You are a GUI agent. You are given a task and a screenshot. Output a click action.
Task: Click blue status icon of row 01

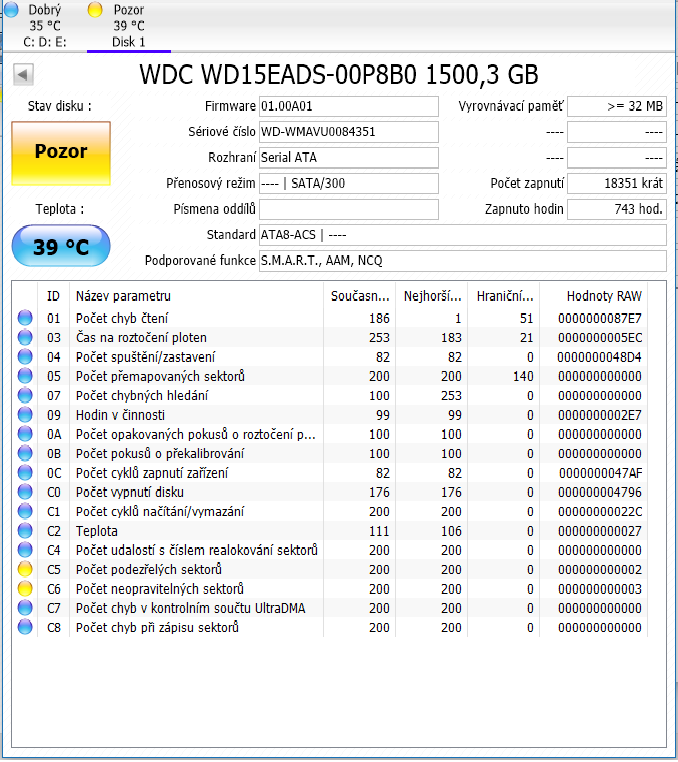click(25, 318)
